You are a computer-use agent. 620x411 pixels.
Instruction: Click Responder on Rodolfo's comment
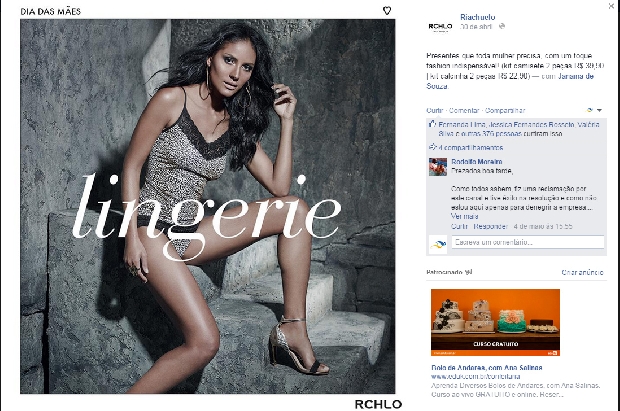pyautogui.click(x=490, y=226)
